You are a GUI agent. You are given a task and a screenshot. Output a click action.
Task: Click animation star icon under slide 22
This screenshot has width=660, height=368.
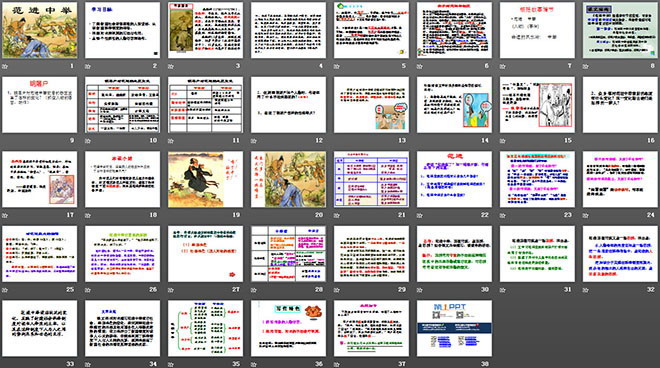(420, 215)
